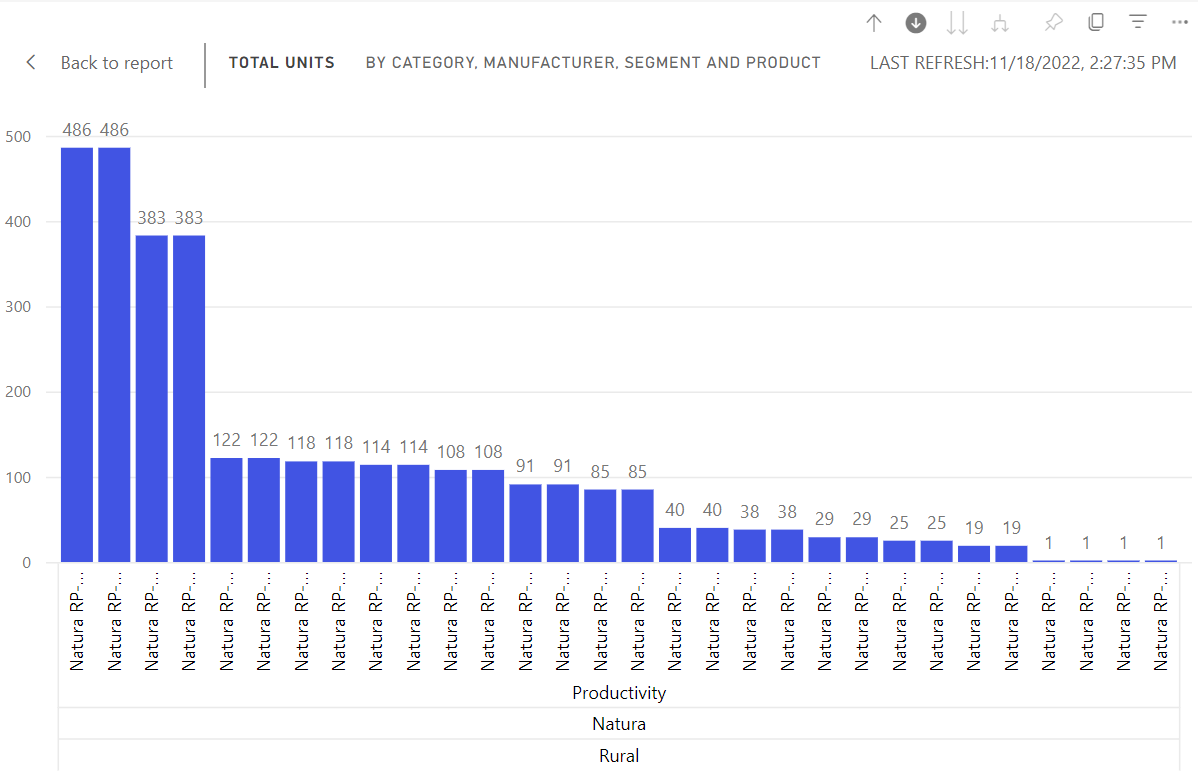This screenshot has height=783, width=1198.
Task: Expand all down one level fork icon
Action: tap(999, 23)
